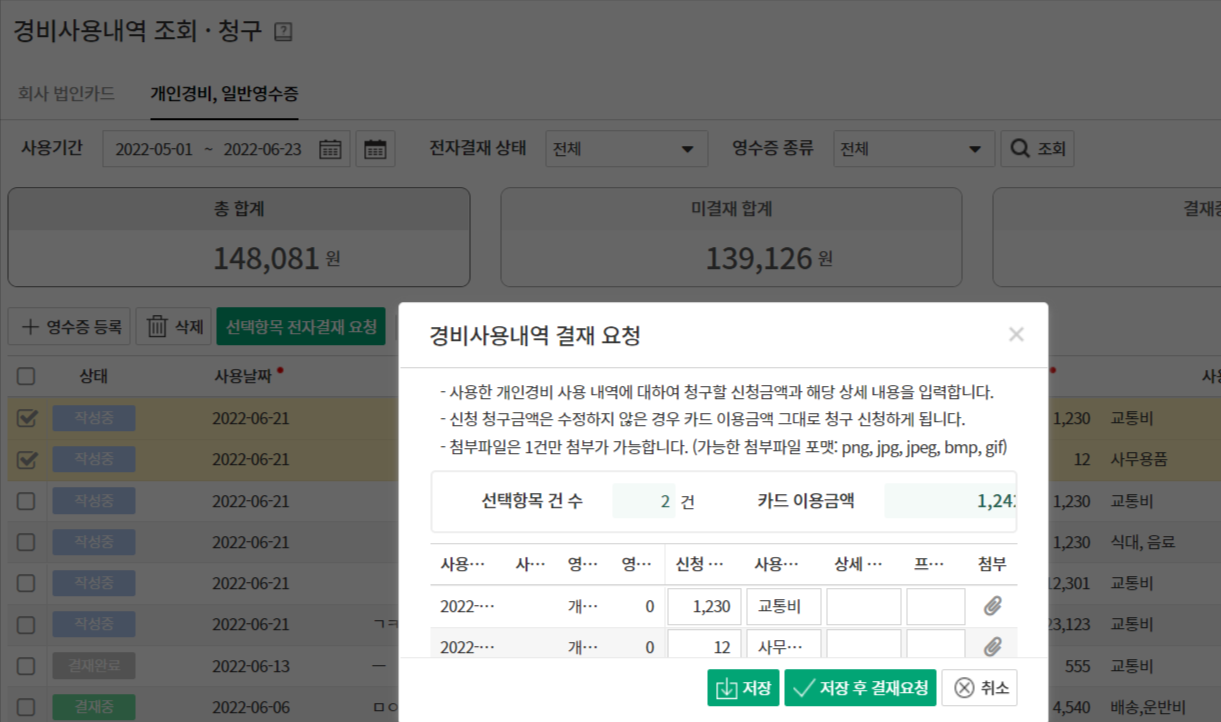Click the paperclip icon on the 사무용품 row
Viewport: 1221px width, 722px height.
[x=992, y=644]
